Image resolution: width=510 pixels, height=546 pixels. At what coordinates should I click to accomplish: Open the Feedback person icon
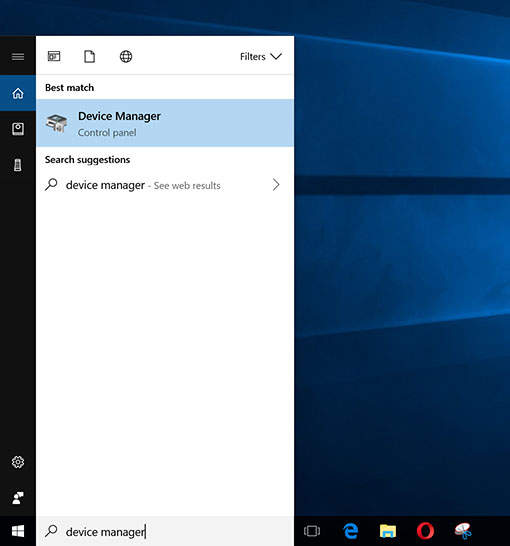tap(18, 498)
